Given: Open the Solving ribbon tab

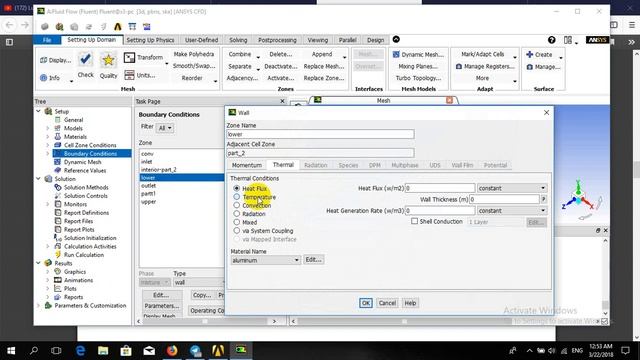Looking at the screenshot, I should coord(238,40).
